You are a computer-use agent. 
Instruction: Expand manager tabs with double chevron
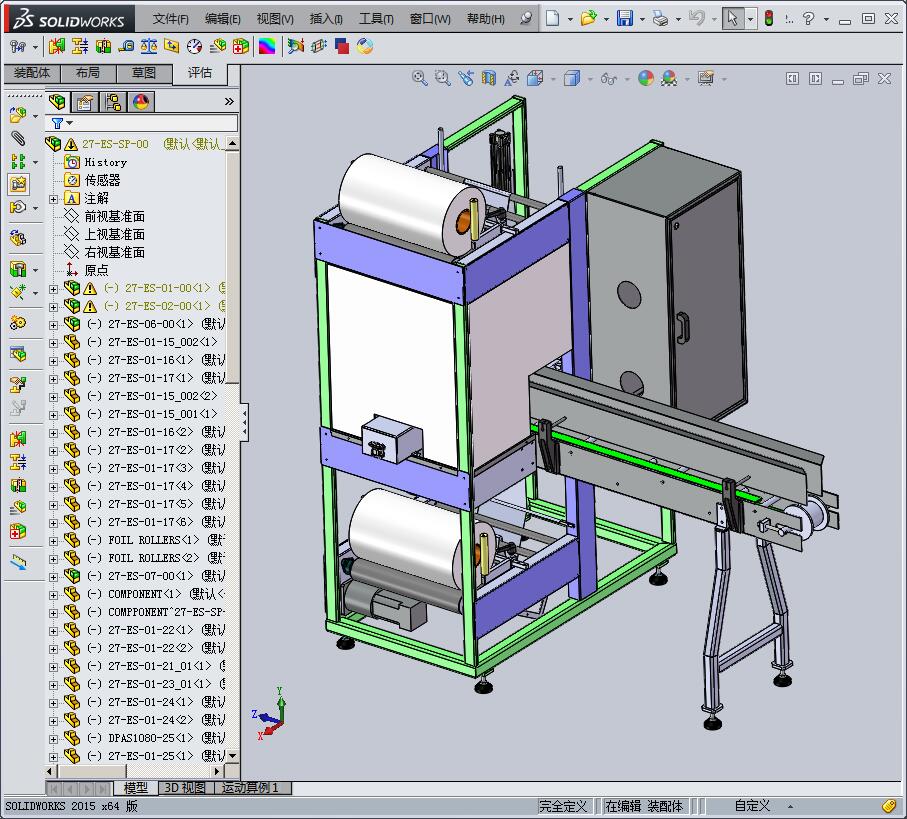[x=229, y=102]
